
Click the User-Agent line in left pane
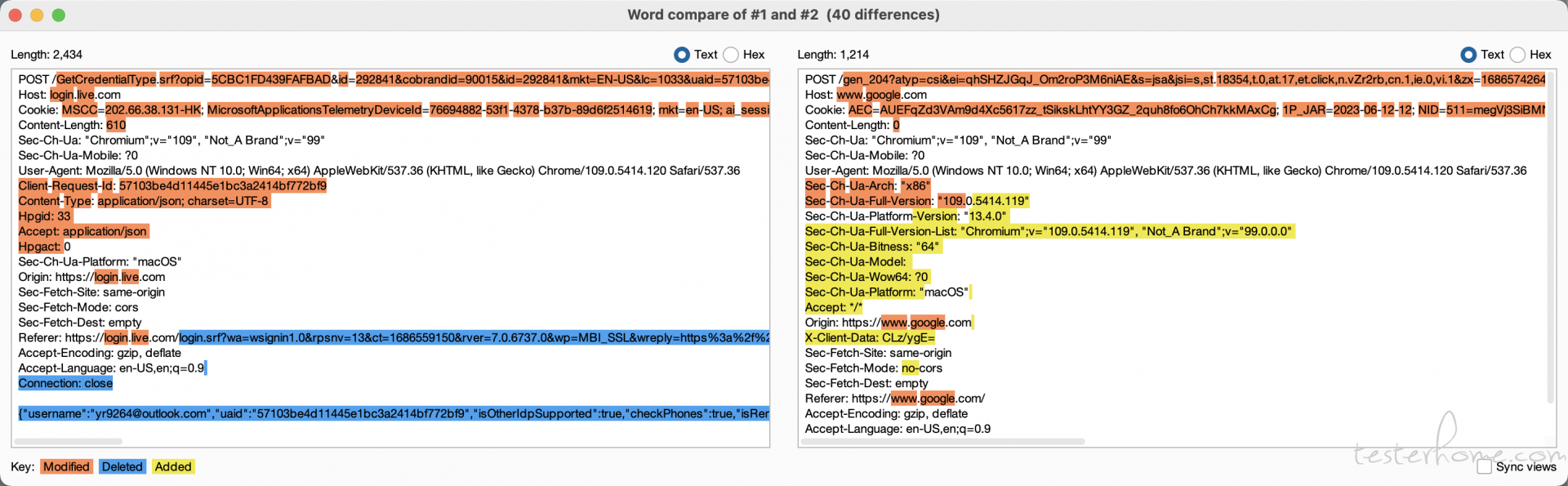379,171
